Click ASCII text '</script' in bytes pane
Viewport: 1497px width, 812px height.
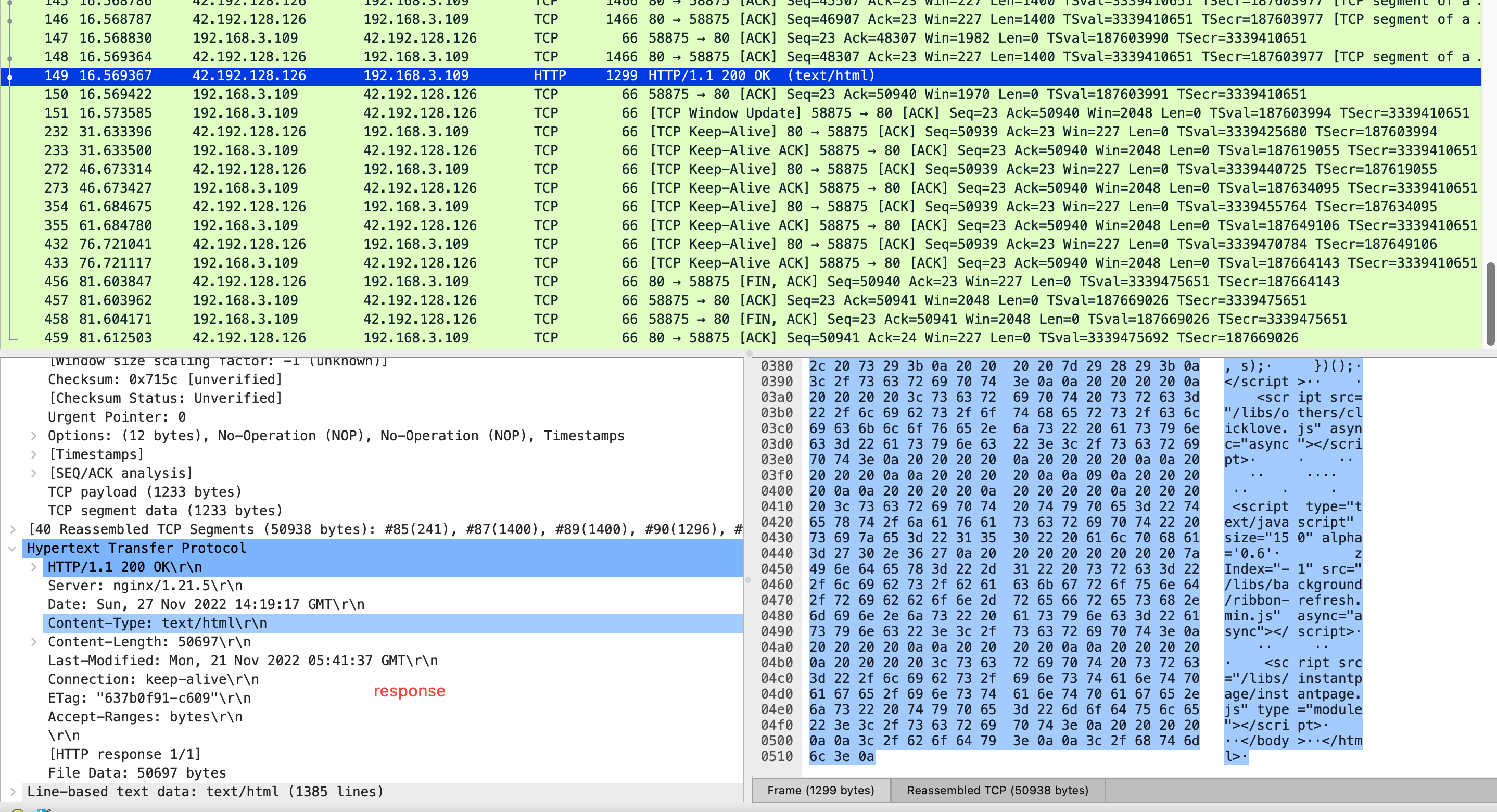pyautogui.click(x=1257, y=382)
